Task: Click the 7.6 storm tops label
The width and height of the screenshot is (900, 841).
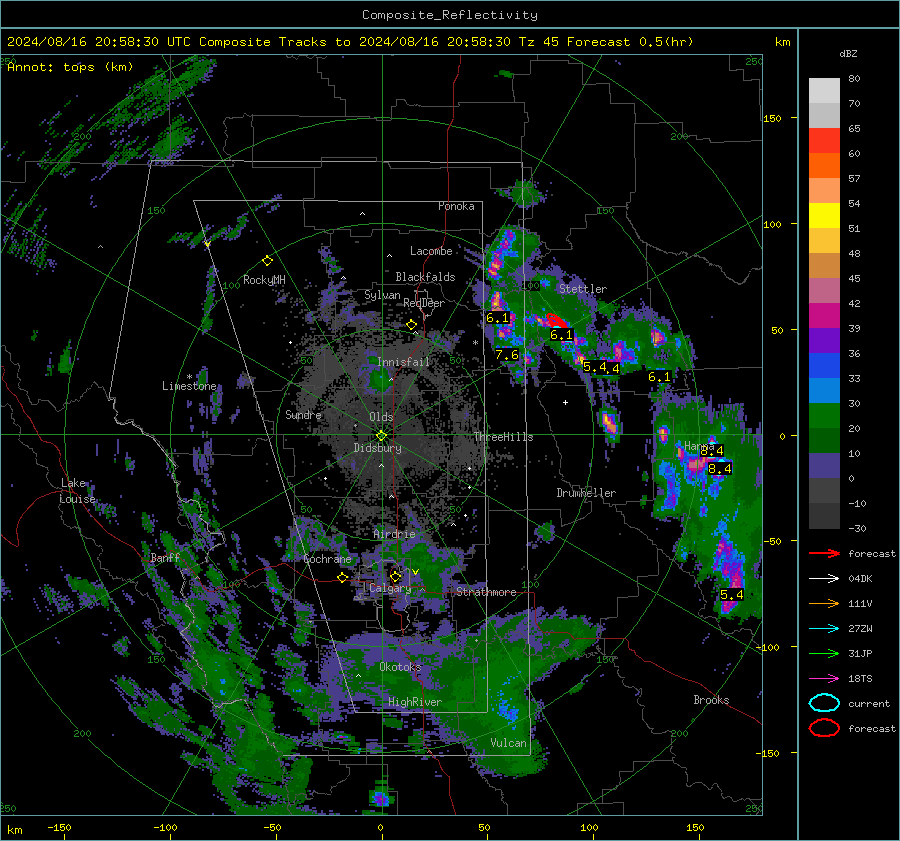Action: click(x=507, y=355)
